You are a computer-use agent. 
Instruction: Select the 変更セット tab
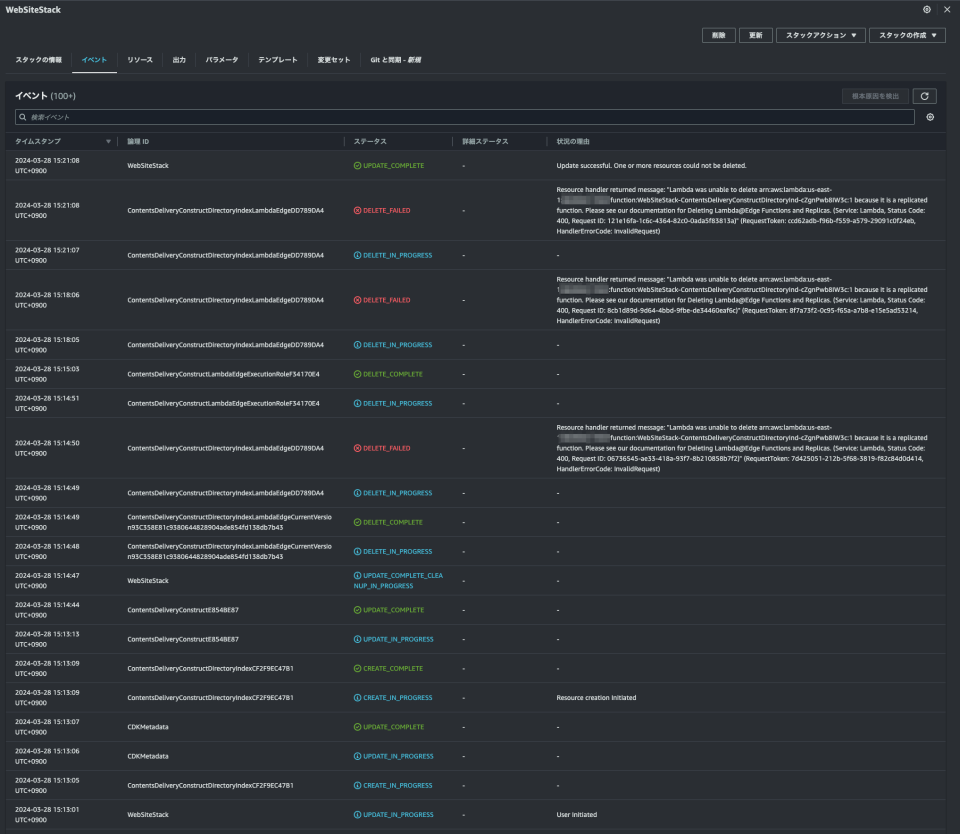[335, 59]
